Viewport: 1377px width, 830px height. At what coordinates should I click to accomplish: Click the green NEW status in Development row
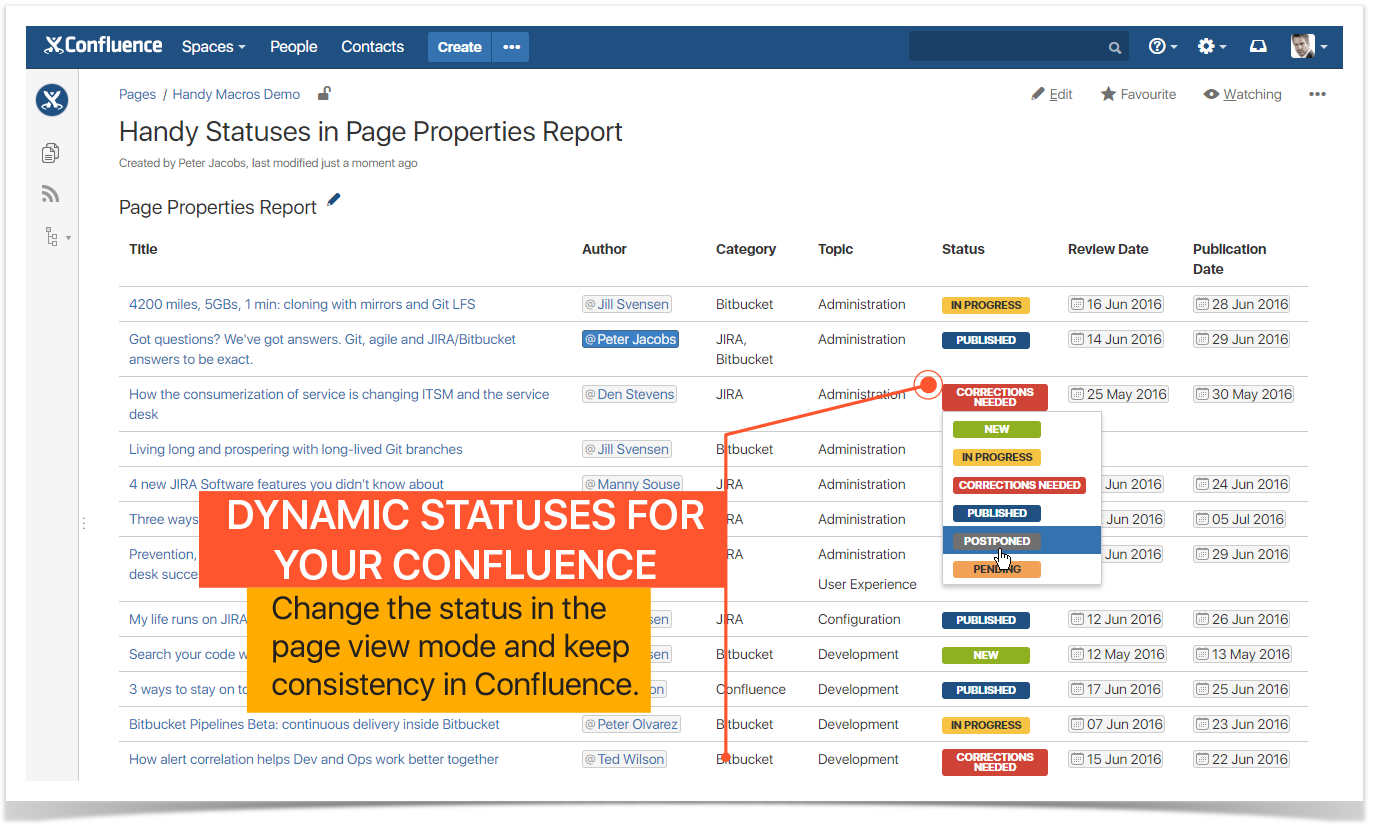pos(986,655)
